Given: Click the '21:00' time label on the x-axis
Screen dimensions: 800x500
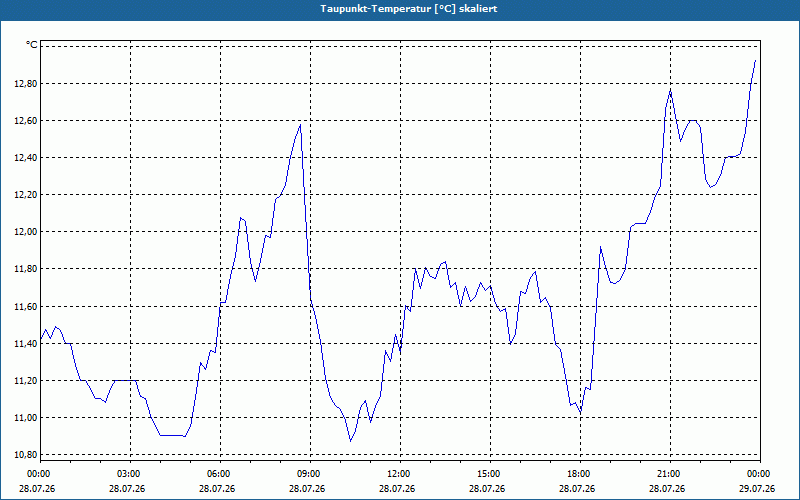Looking at the screenshot, I should point(670,474).
